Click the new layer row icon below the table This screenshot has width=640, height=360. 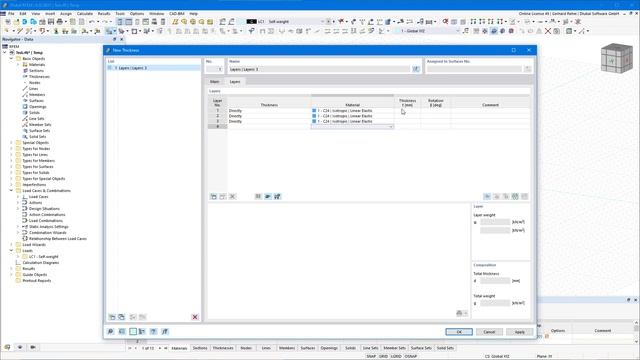213,196
